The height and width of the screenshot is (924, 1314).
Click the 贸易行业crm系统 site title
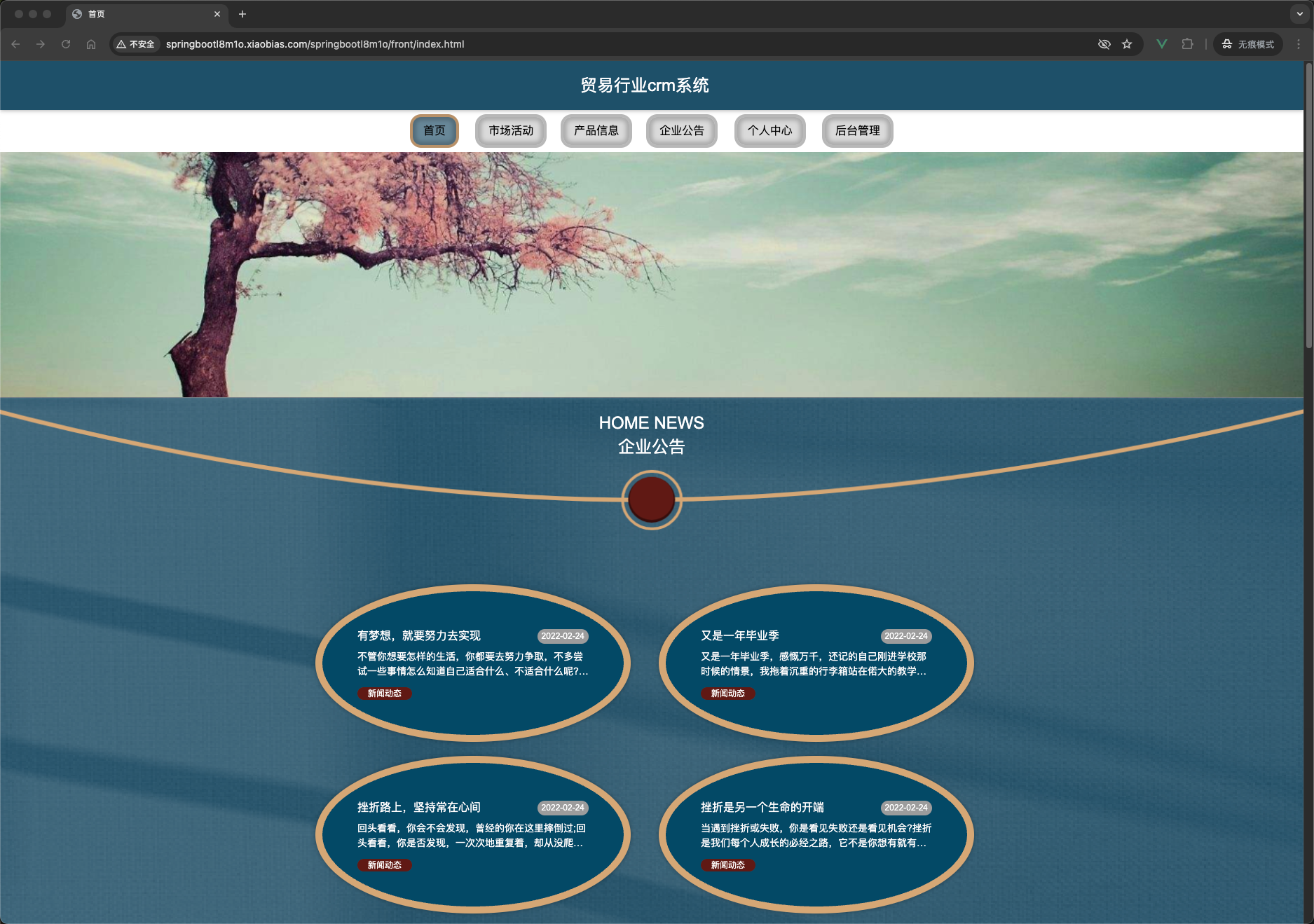coord(645,85)
